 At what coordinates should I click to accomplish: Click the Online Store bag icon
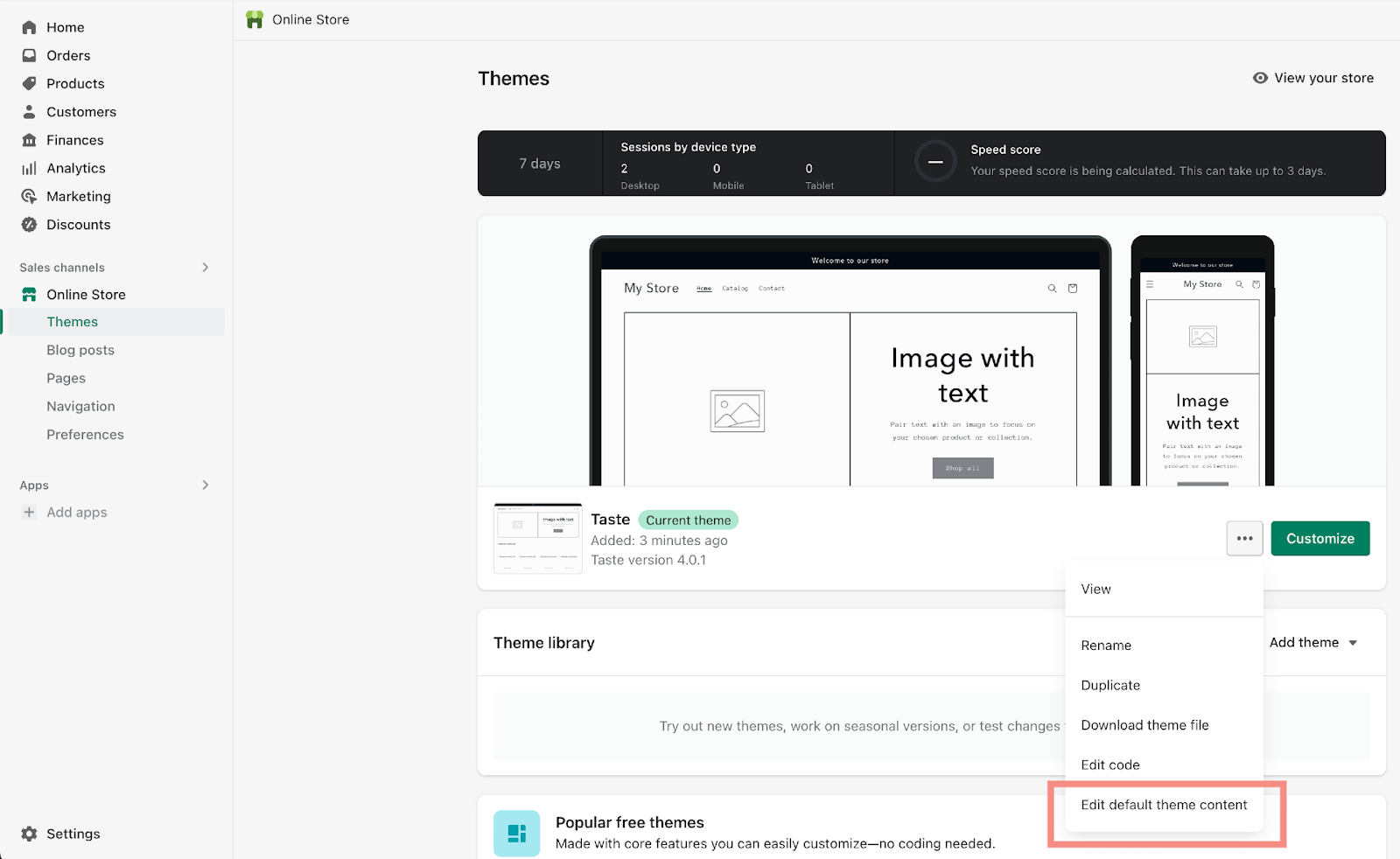click(29, 294)
